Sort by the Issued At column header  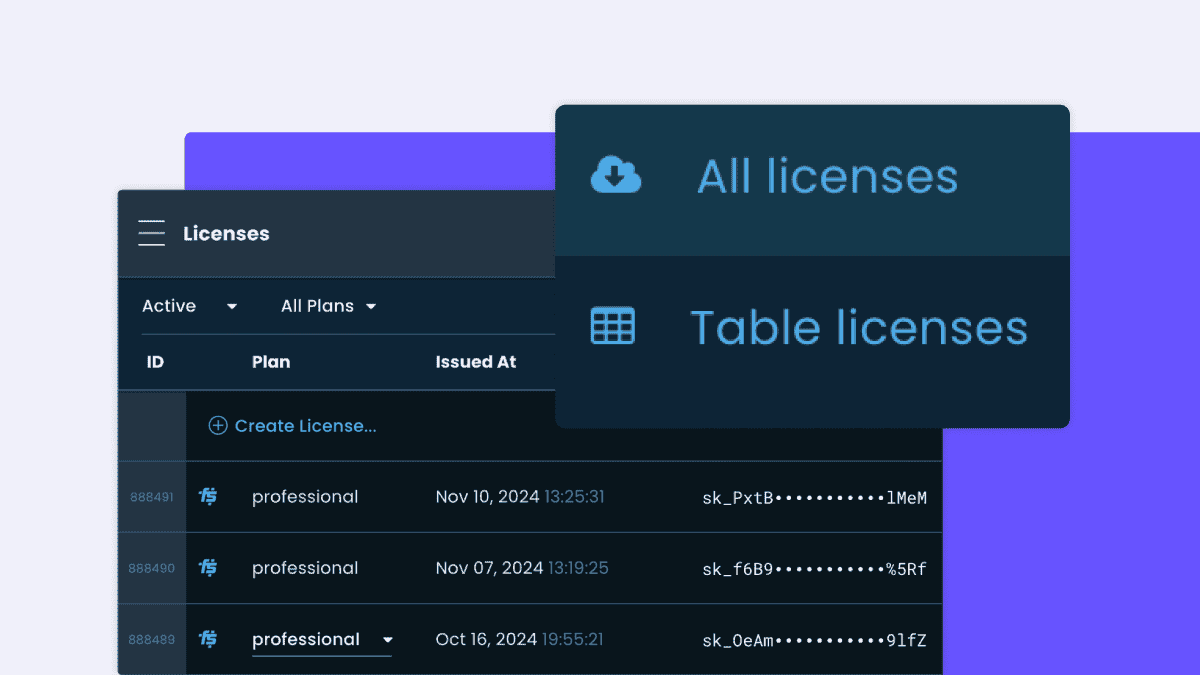476,362
